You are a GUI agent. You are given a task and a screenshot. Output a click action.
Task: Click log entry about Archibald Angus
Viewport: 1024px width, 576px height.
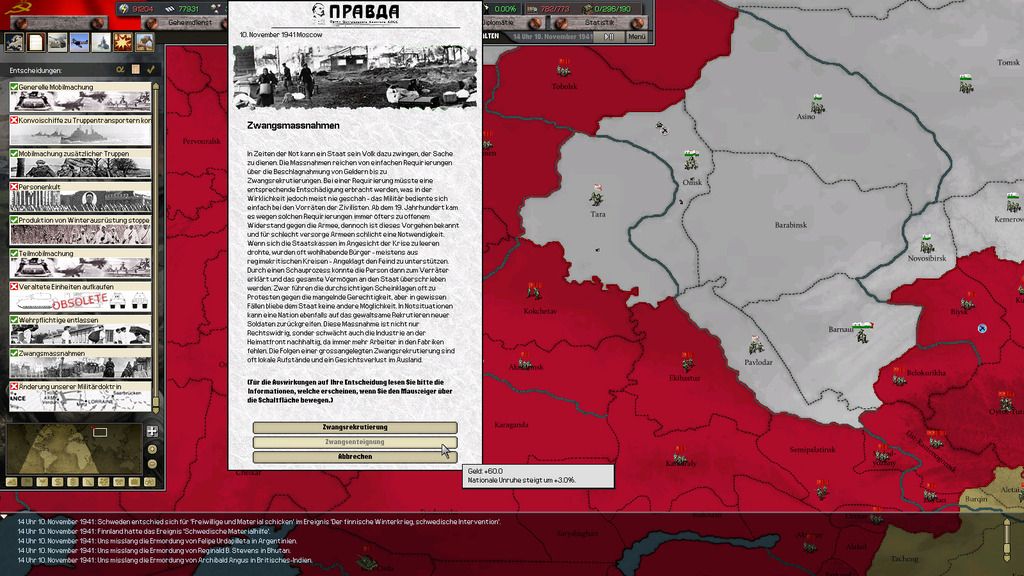click(165, 560)
